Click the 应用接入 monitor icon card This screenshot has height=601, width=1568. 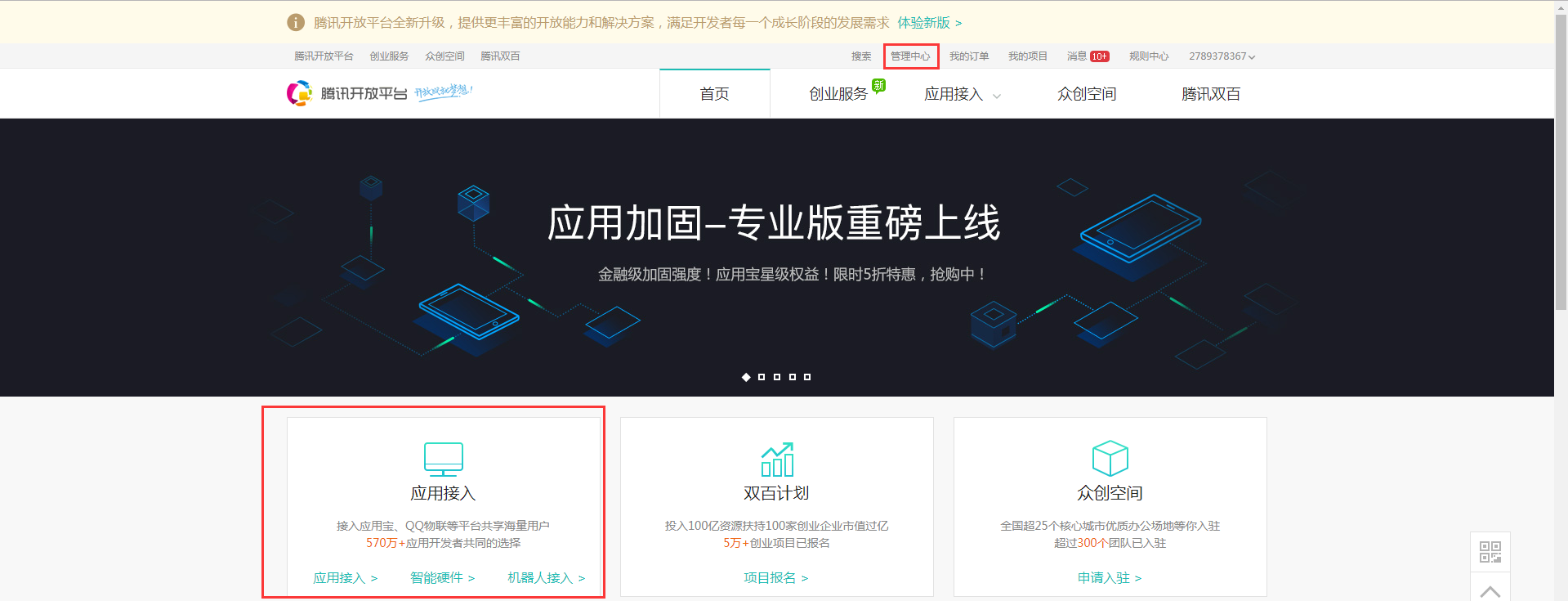coord(444,507)
